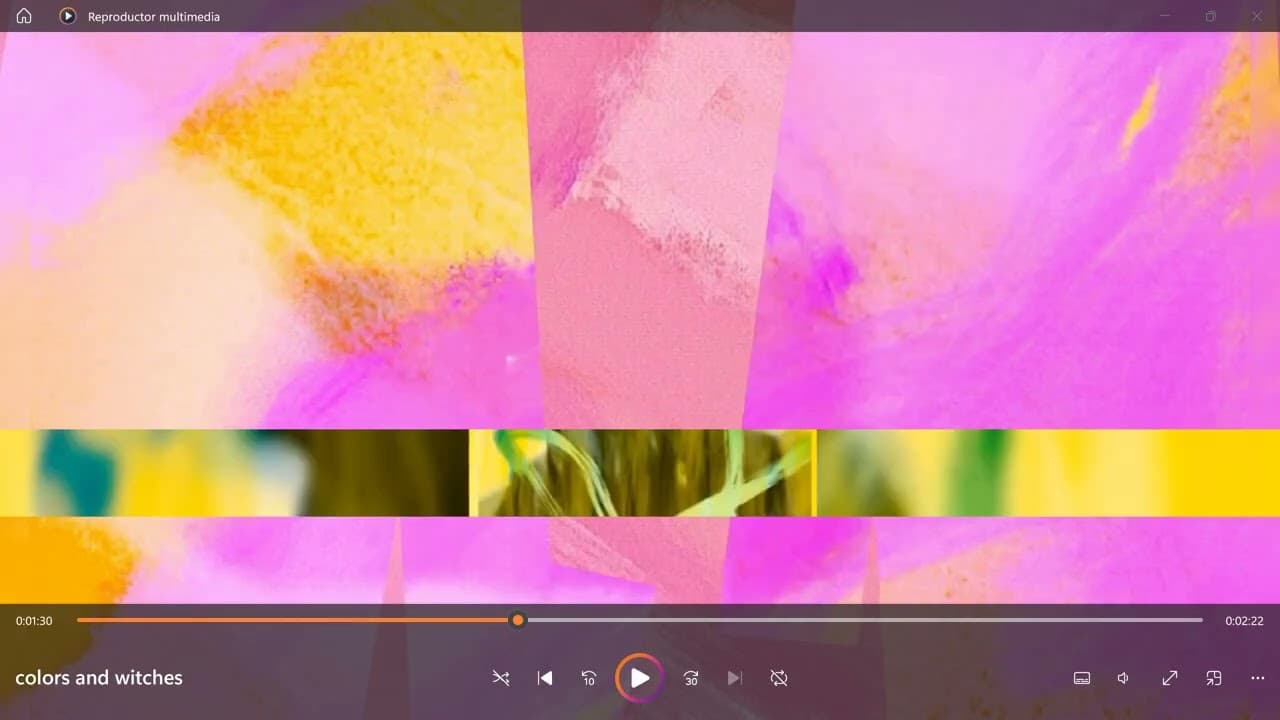Enter full screen mode
Screen dimensions: 1280x720
(1170, 678)
